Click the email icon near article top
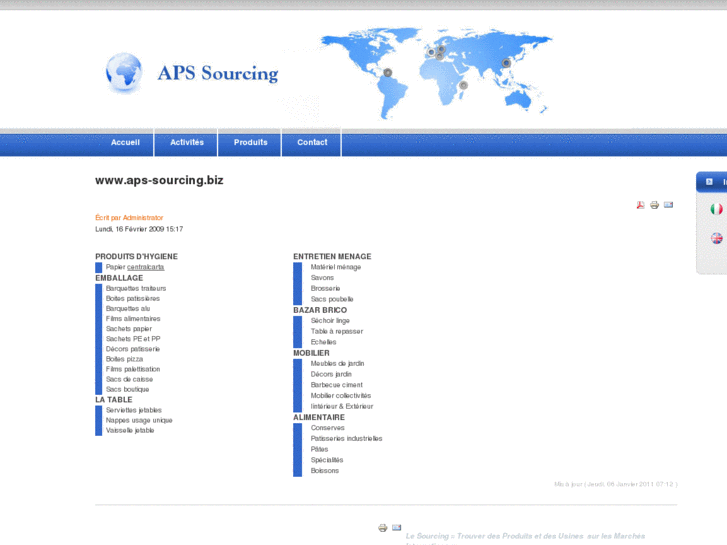The height and width of the screenshot is (545, 727). click(668, 205)
